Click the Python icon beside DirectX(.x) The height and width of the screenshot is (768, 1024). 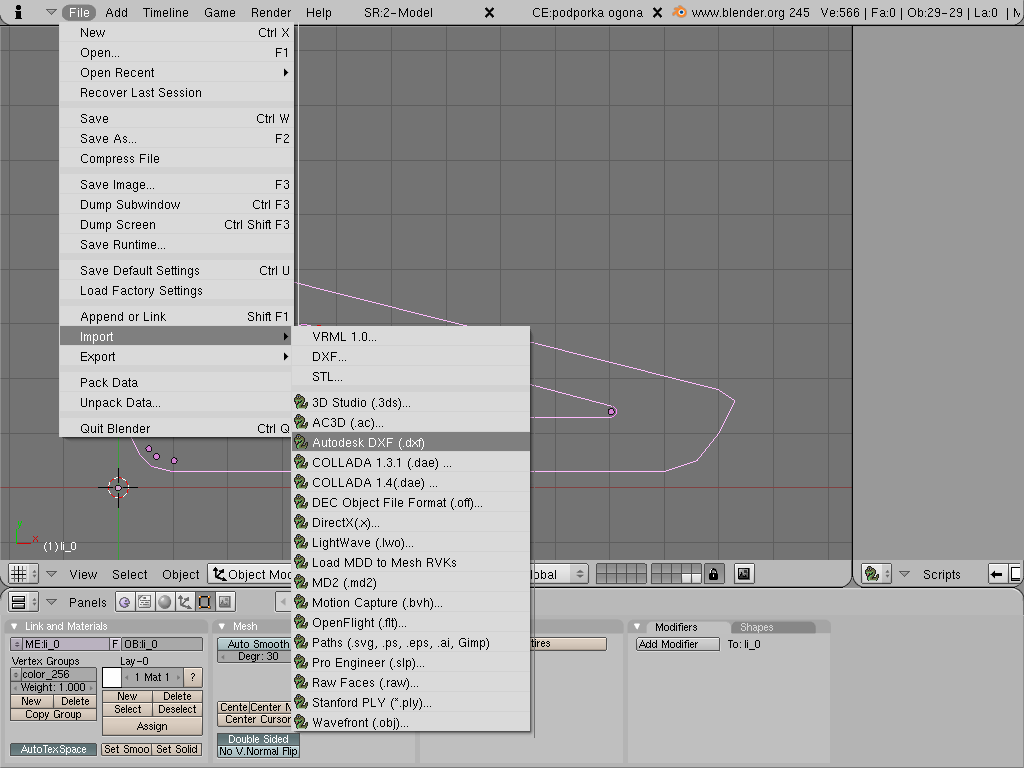[x=301, y=522]
